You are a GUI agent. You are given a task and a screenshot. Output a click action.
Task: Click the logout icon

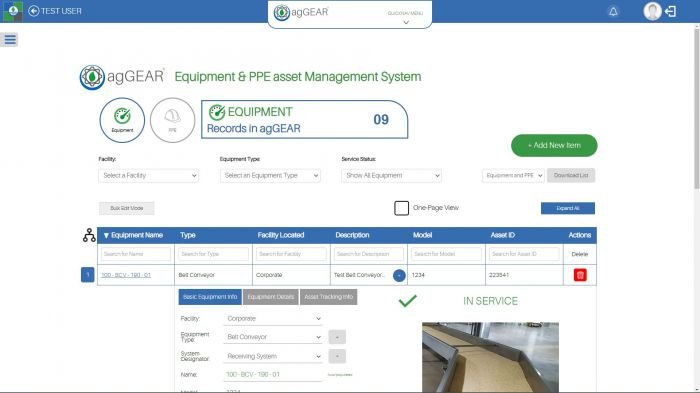click(671, 12)
